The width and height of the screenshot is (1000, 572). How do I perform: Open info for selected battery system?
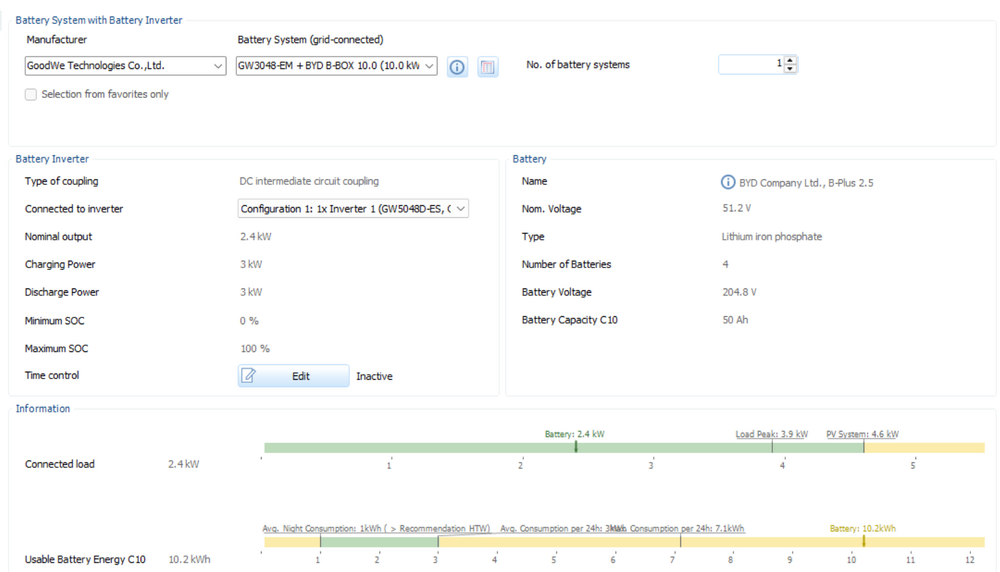pos(457,67)
